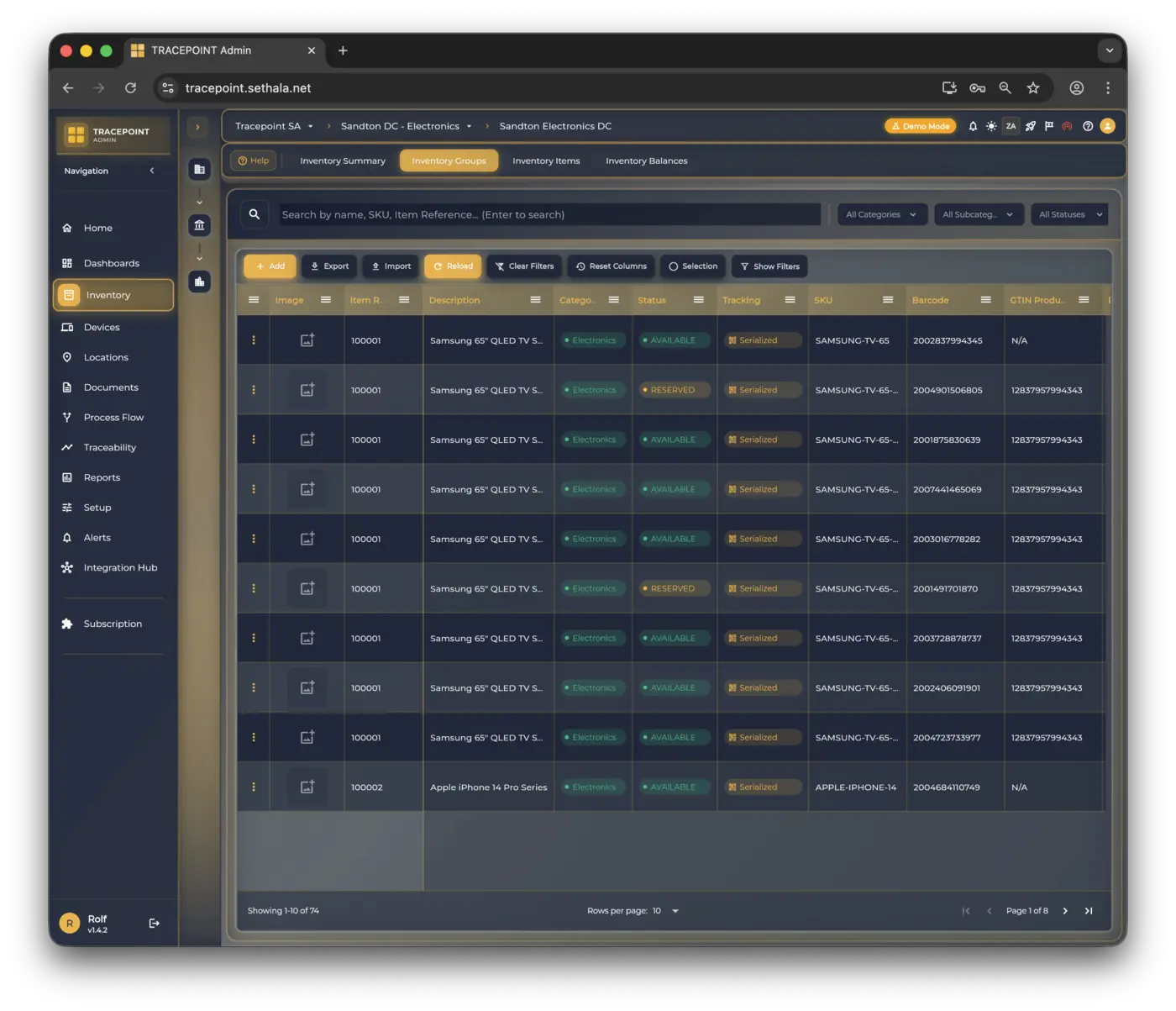Toggle the light/dark theme sun icon
This screenshot has height=1011, width=1176.
coord(990,125)
